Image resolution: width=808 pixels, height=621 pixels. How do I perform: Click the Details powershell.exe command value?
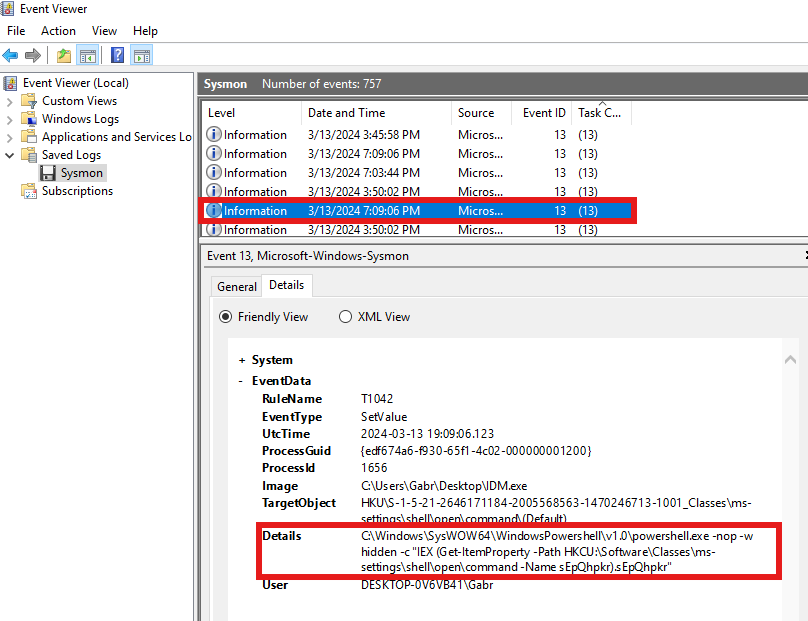click(x=557, y=551)
